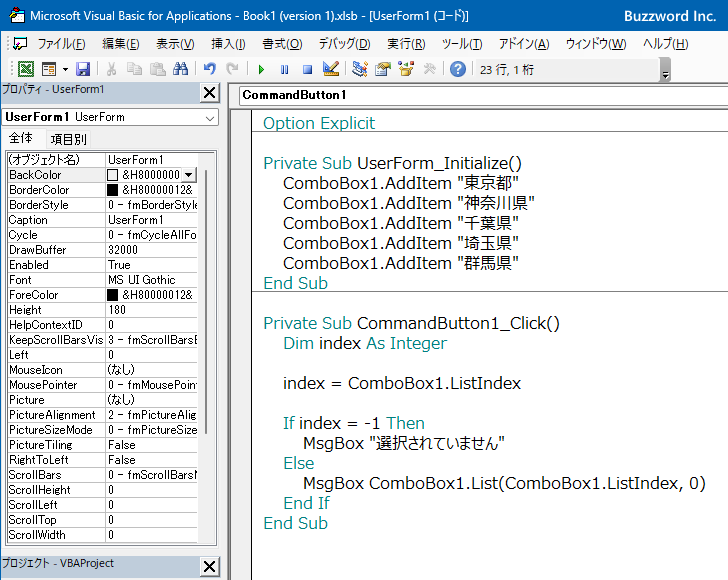
Task: Click the MsgBox "選択されていません" line
Action: click(403, 443)
